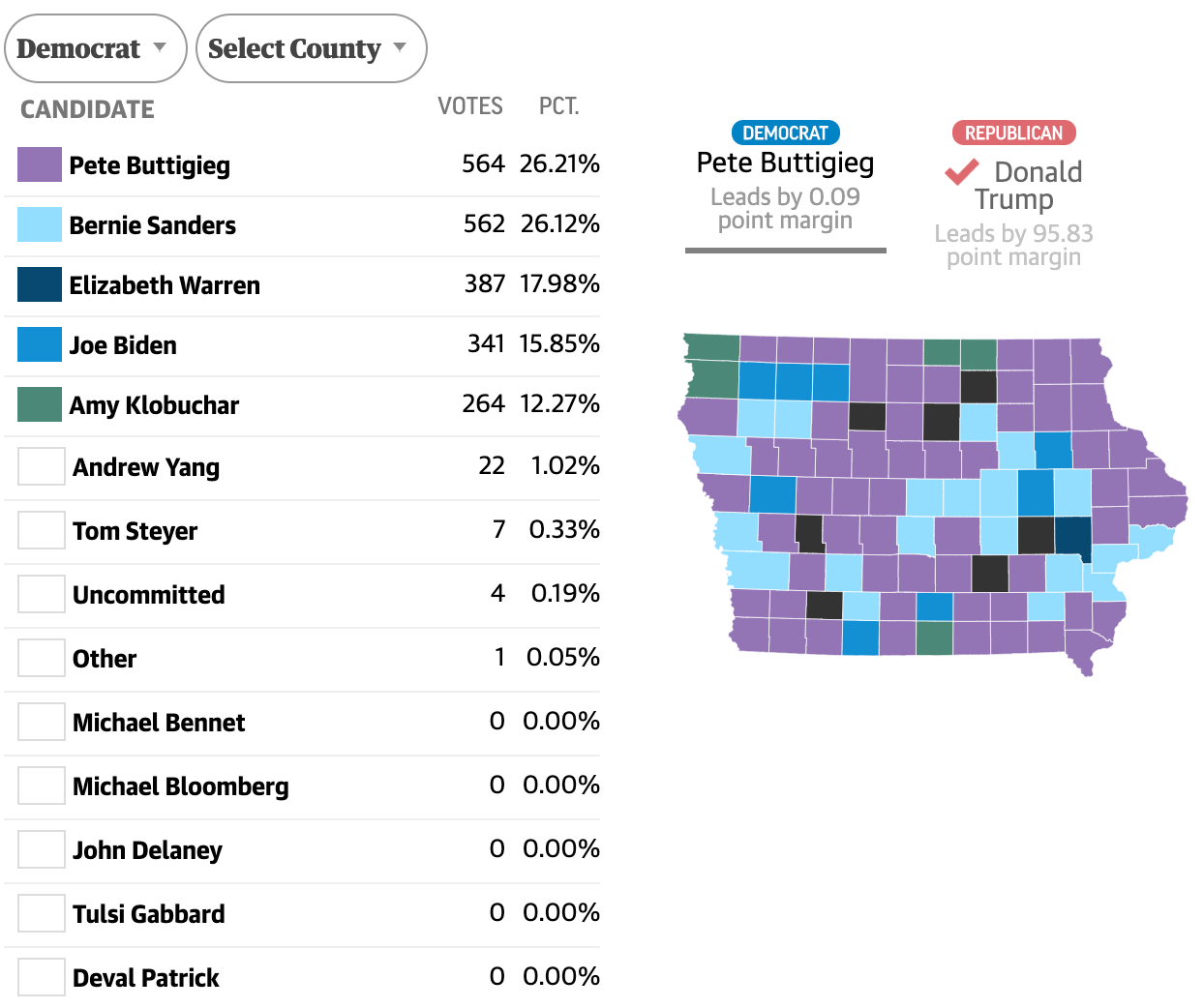1204x1008 pixels.
Task: Click the green county at map's northwest corner
Action: coord(711,347)
